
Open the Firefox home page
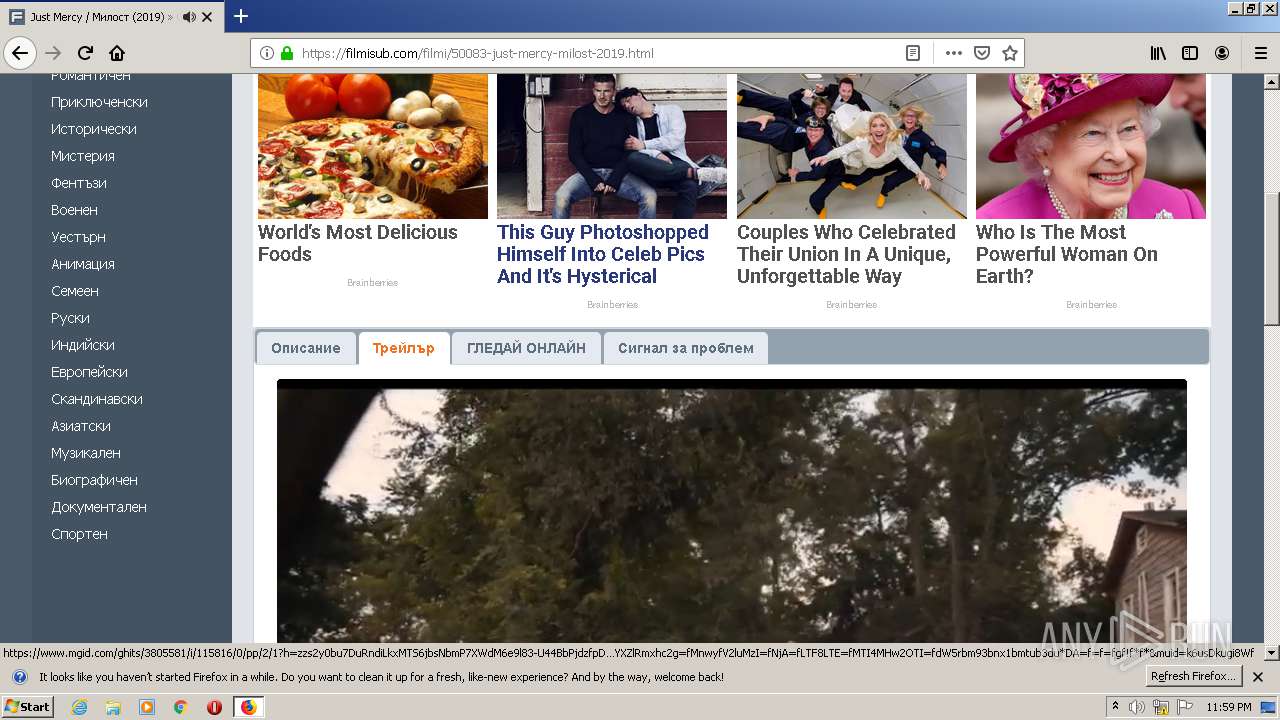tap(117, 53)
